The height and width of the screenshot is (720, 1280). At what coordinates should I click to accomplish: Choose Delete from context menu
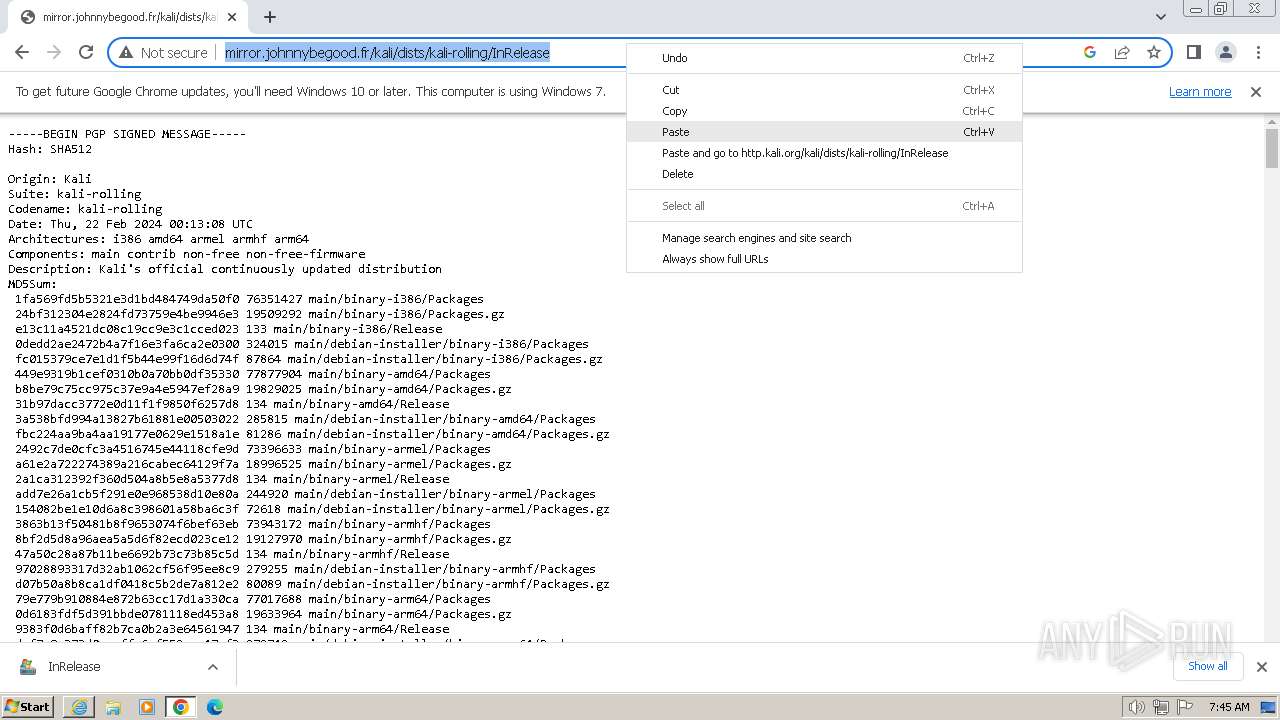tap(824, 174)
